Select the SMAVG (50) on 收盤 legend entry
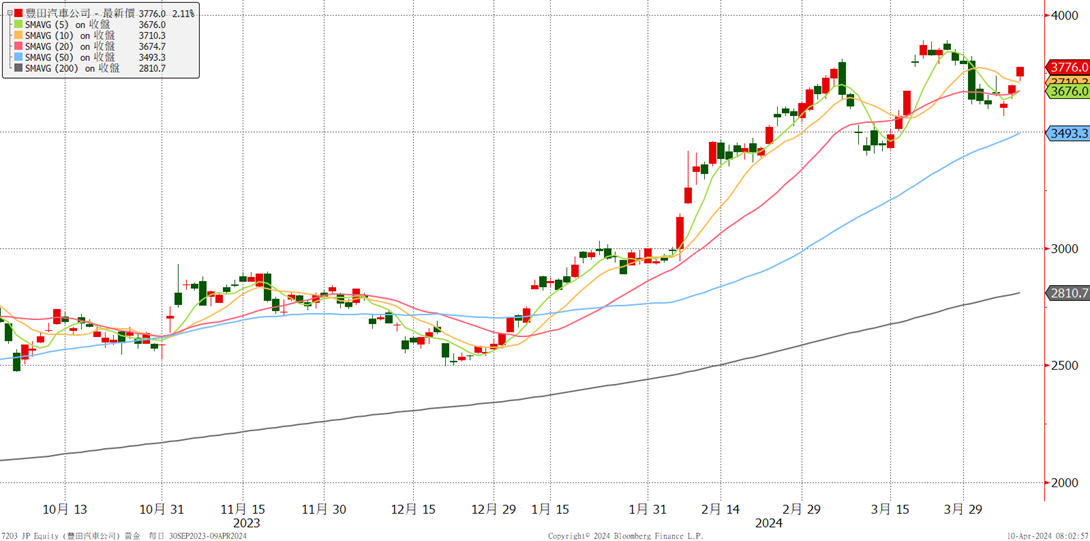This screenshot has width=1090, height=541. tap(70, 58)
